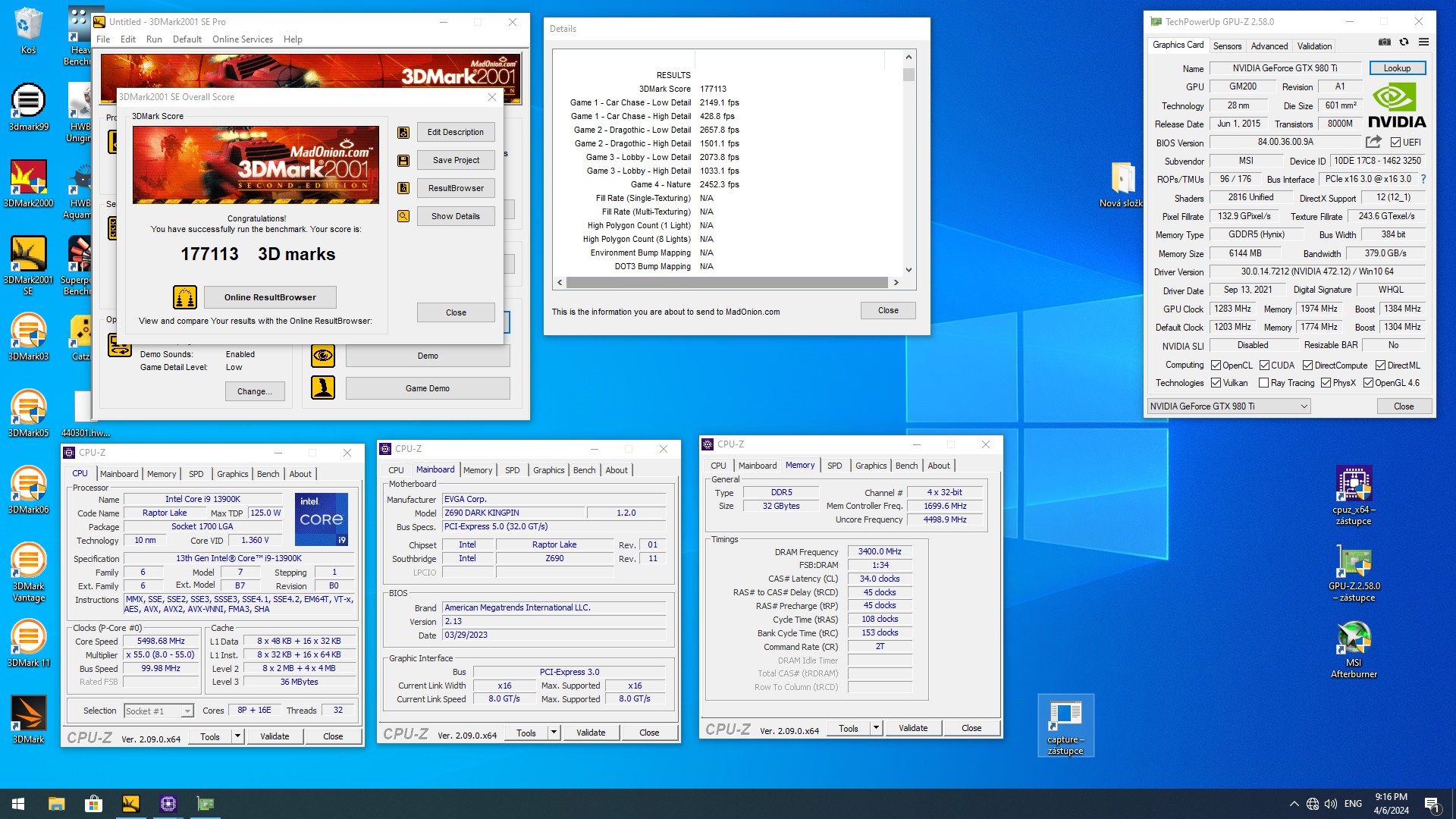Image resolution: width=1456 pixels, height=819 pixels.
Task: Click the Edit Description icon
Action: coord(403,132)
